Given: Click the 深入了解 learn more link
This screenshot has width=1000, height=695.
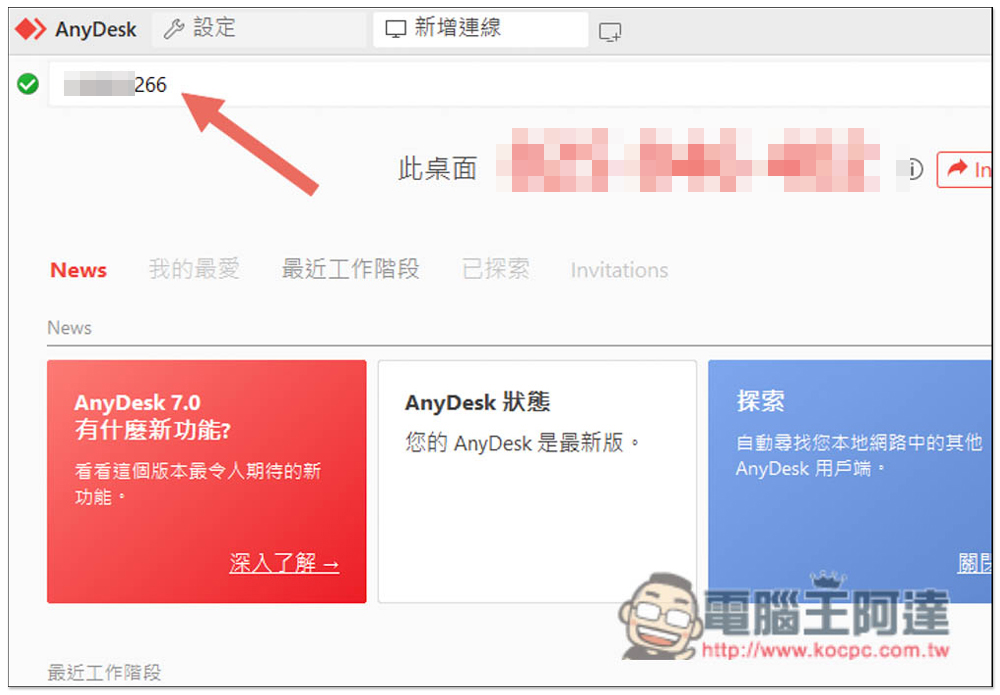Looking at the screenshot, I should (x=284, y=563).
